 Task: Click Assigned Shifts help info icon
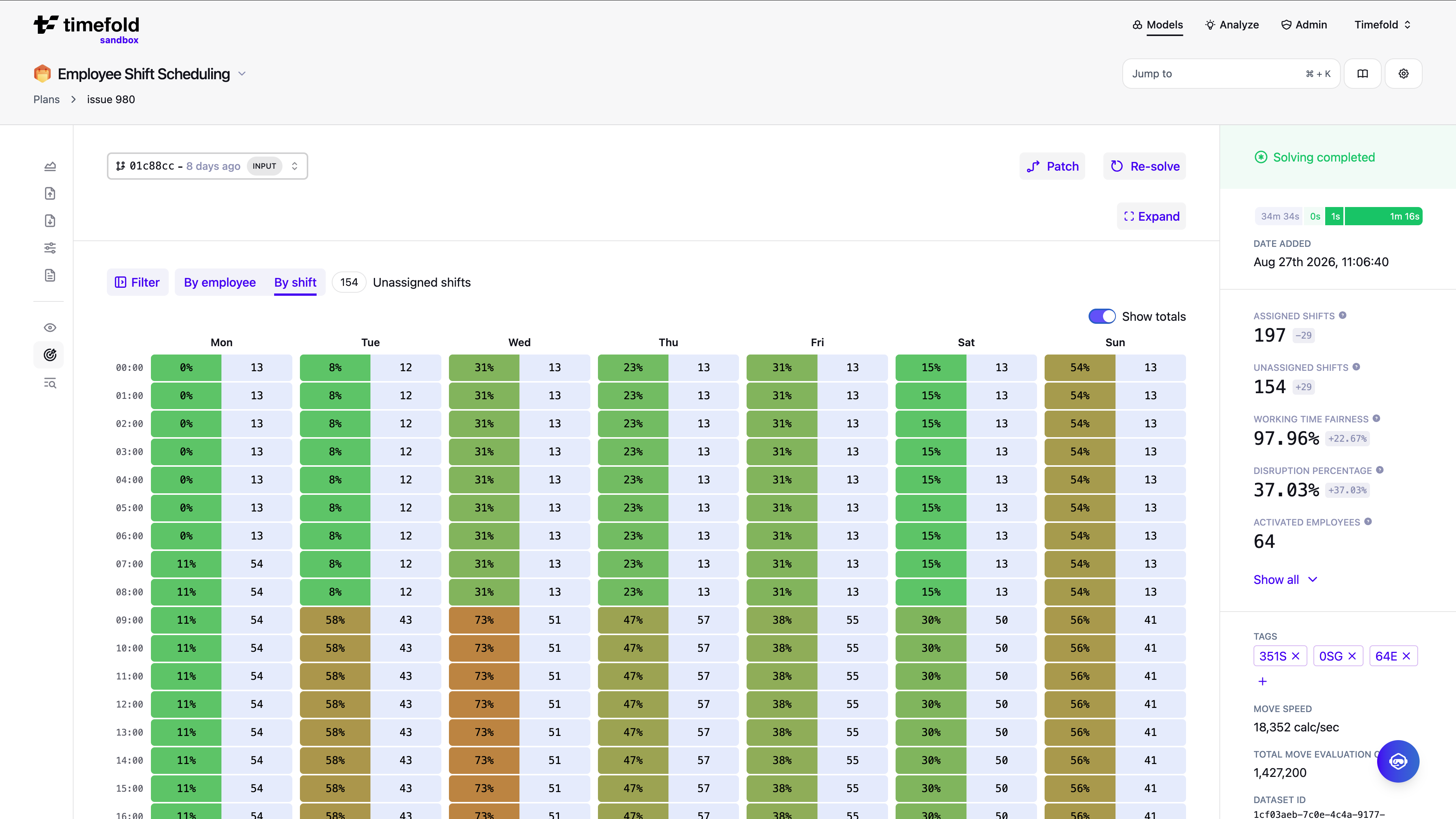(x=1343, y=315)
